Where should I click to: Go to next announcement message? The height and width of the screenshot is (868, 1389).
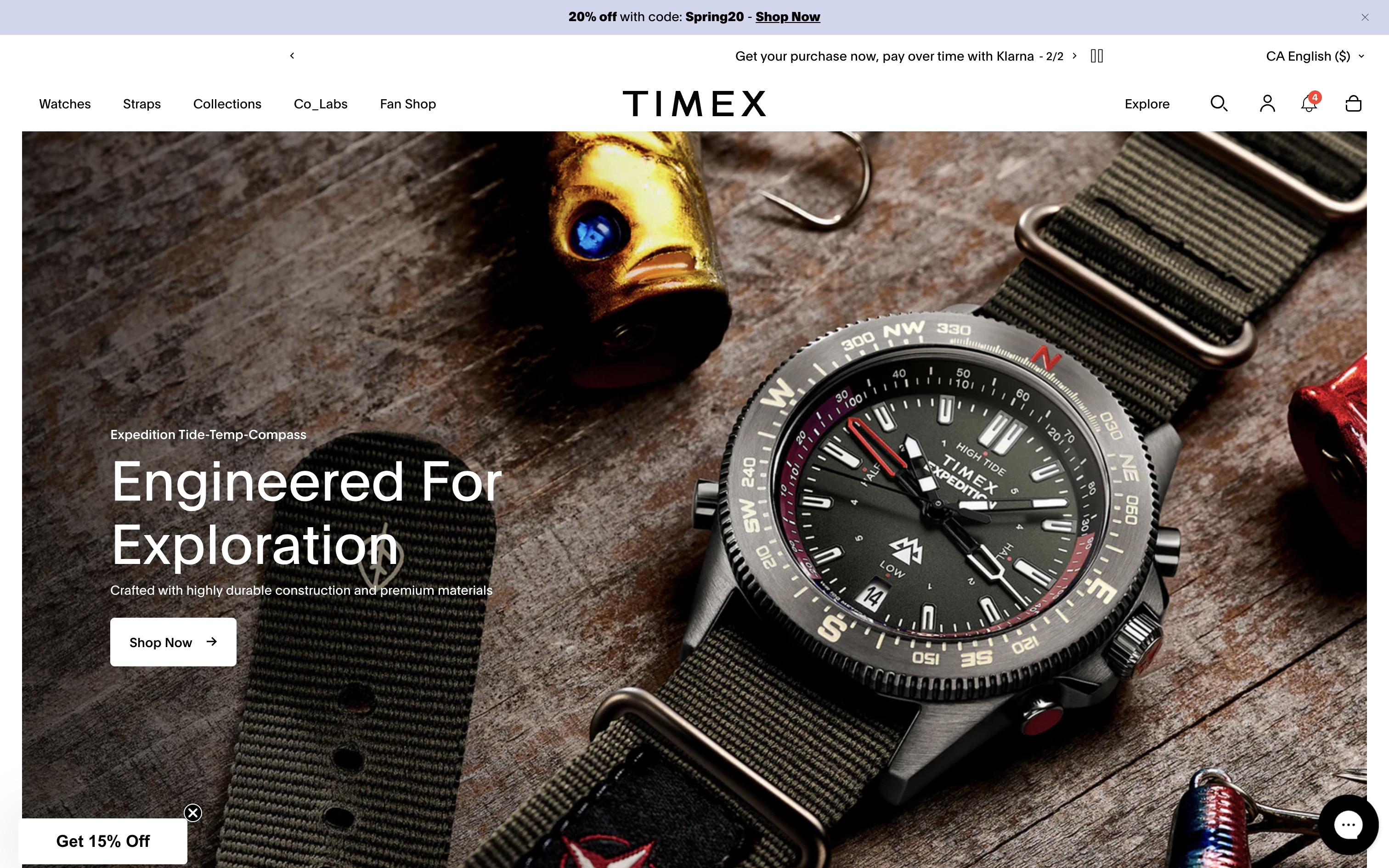1074,56
